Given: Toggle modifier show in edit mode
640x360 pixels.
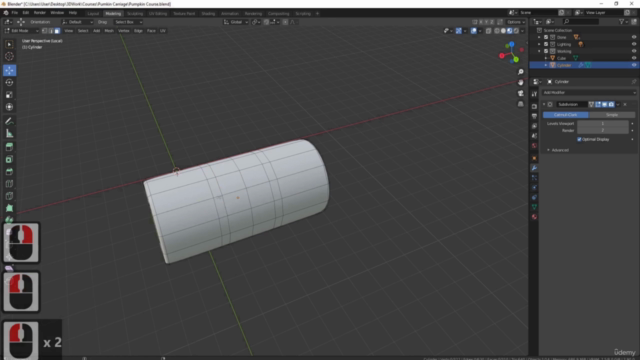Looking at the screenshot, I should tap(598, 104).
